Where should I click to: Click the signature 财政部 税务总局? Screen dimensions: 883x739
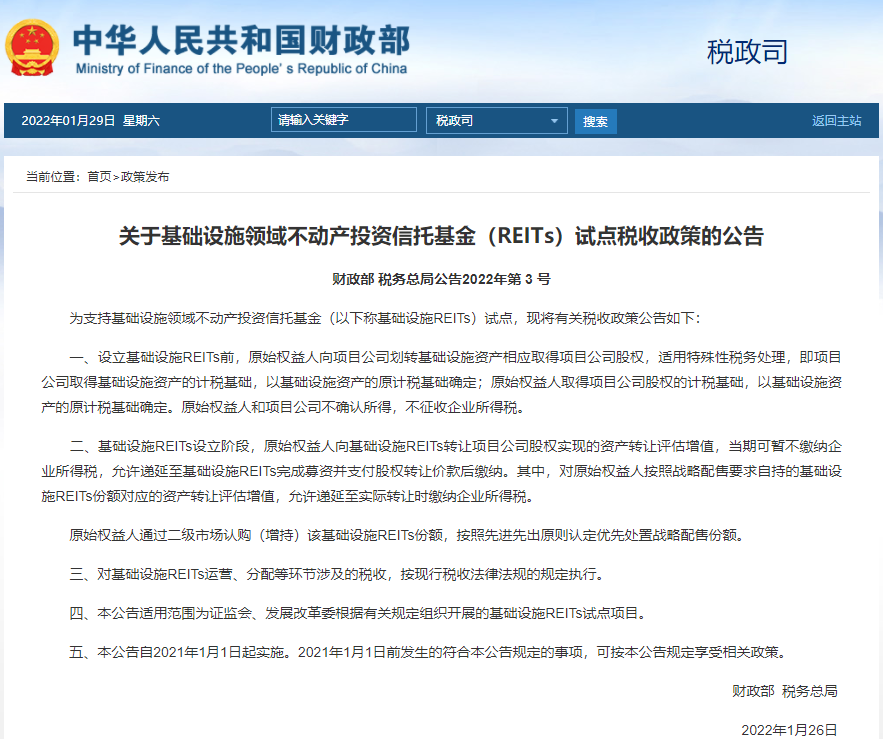(x=784, y=691)
